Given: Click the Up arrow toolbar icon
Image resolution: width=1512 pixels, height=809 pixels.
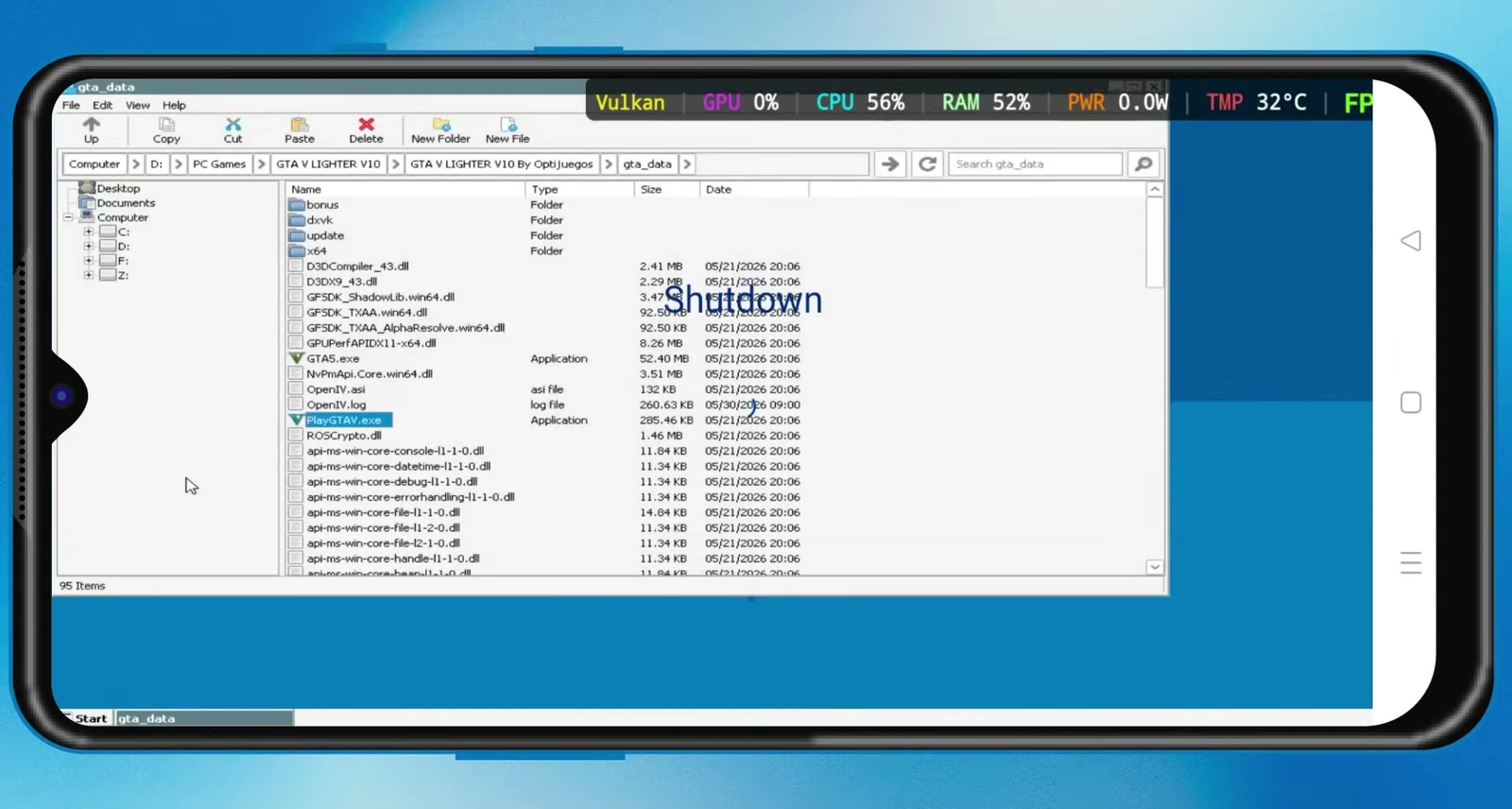Looking at the screenshot, I should (91, 125).
